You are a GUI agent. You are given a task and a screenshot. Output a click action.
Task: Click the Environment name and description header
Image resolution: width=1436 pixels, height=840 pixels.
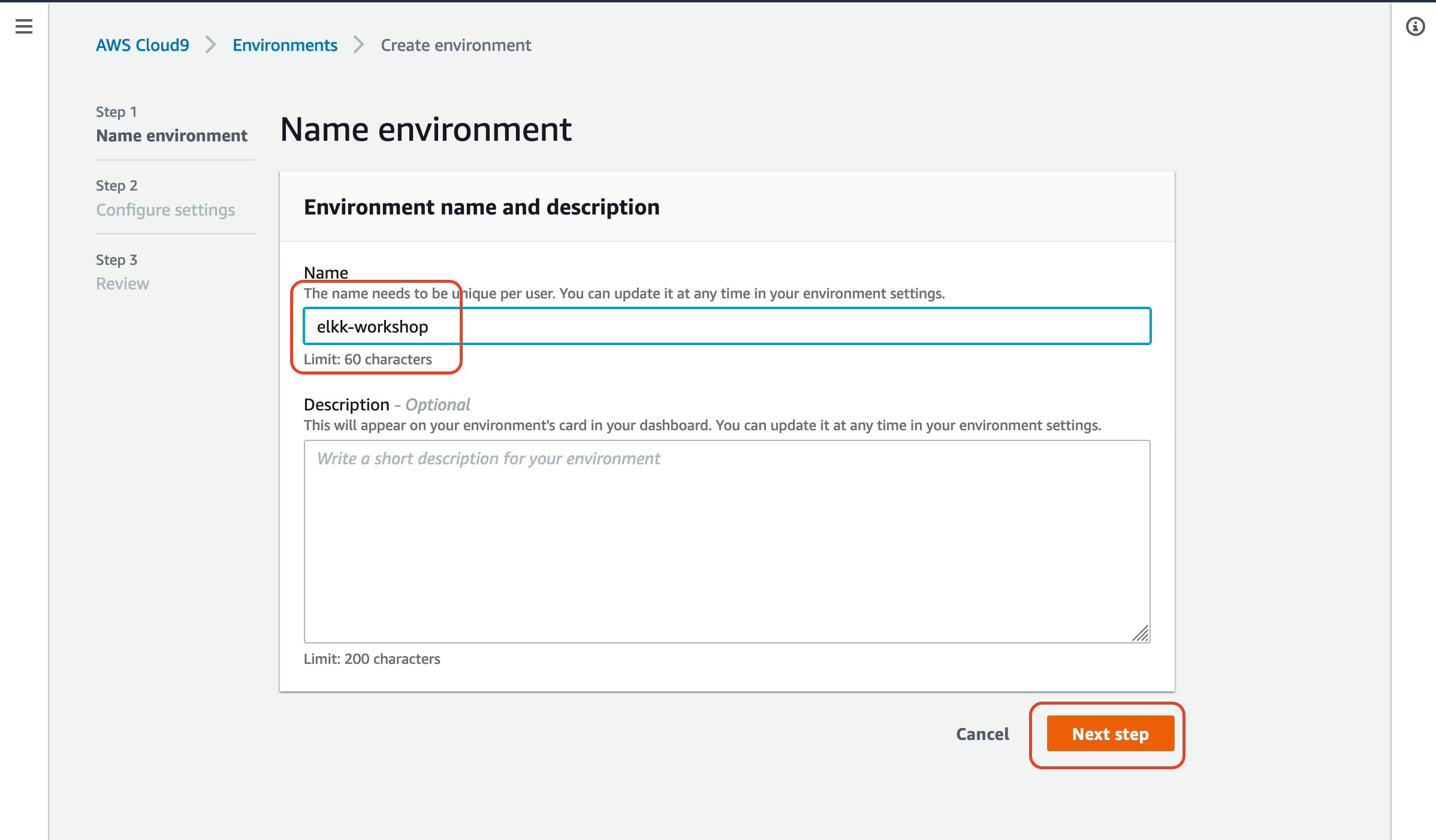(x=482, y=207)
